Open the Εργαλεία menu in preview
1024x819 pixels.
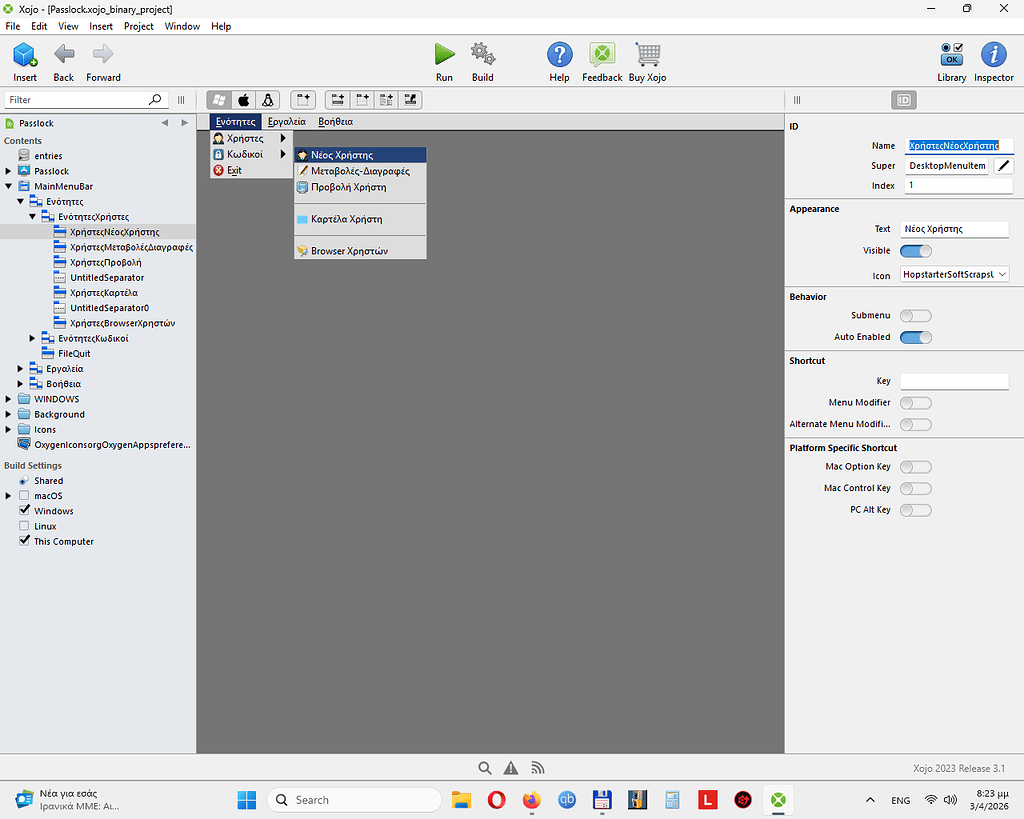pyautogui.click(x=287, y=121)
